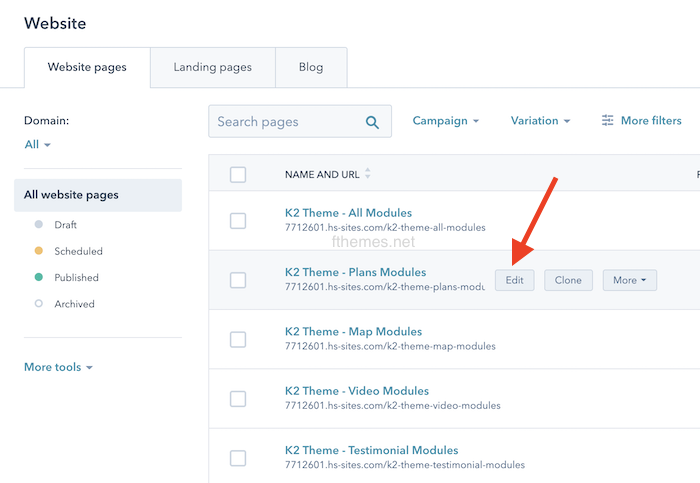This screenshot has width=700, height=483.
Task: Click the k2-theme-map-modules URL text
Action: coord(390,346)
